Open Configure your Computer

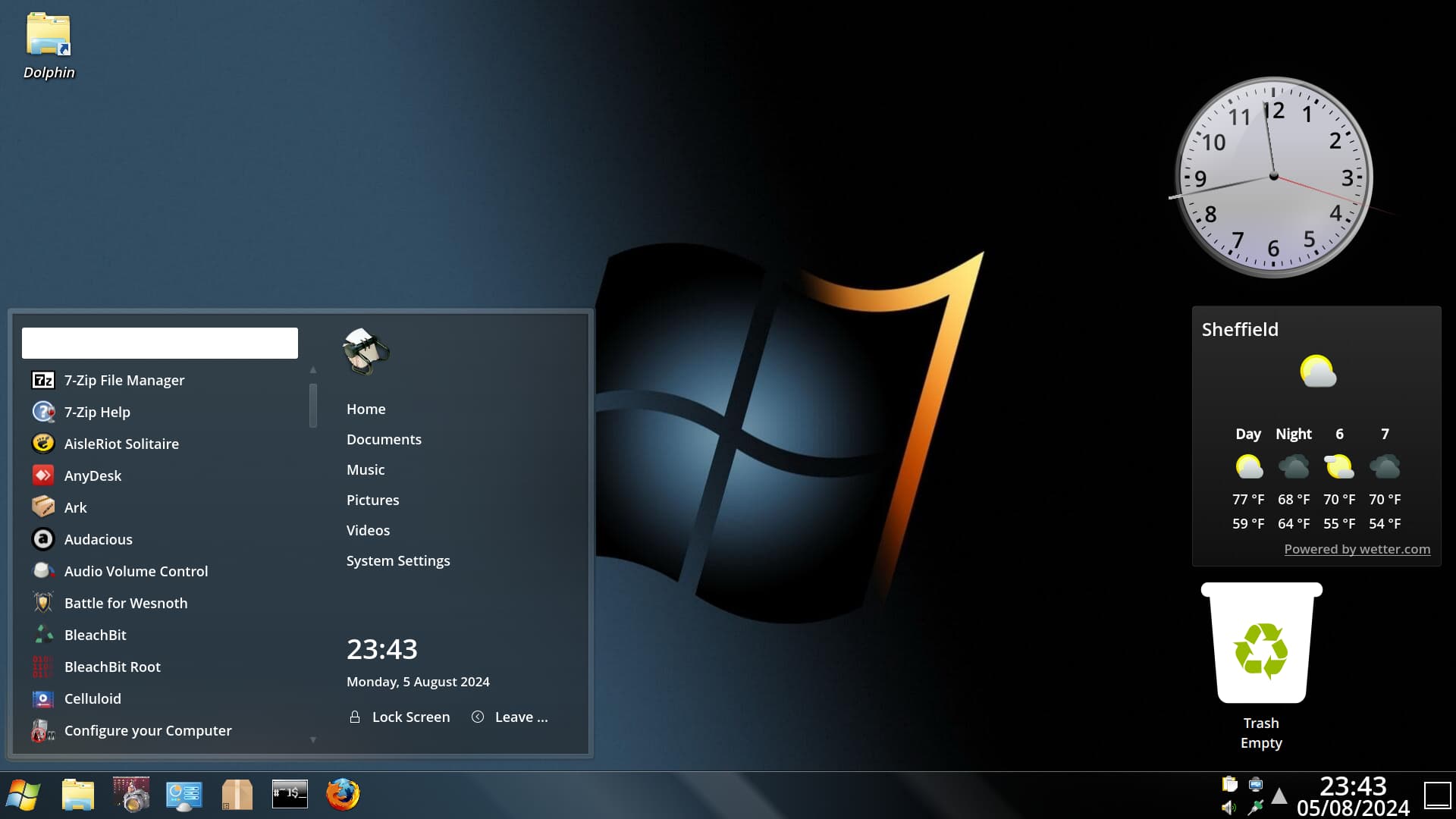click(164, 730)
